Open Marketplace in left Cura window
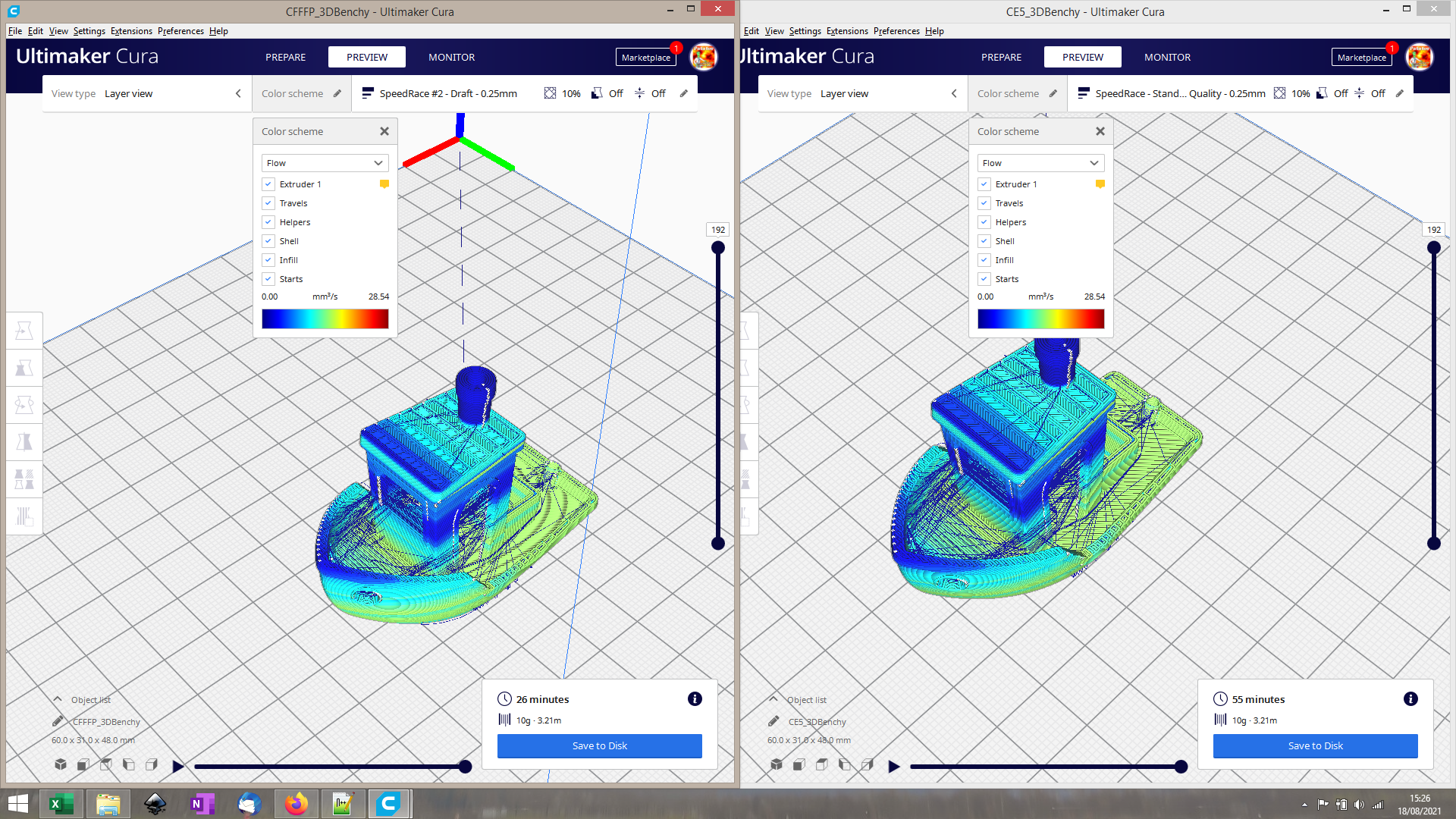The width and height of the screenshot is (1456, 819). tap(646, 58)
